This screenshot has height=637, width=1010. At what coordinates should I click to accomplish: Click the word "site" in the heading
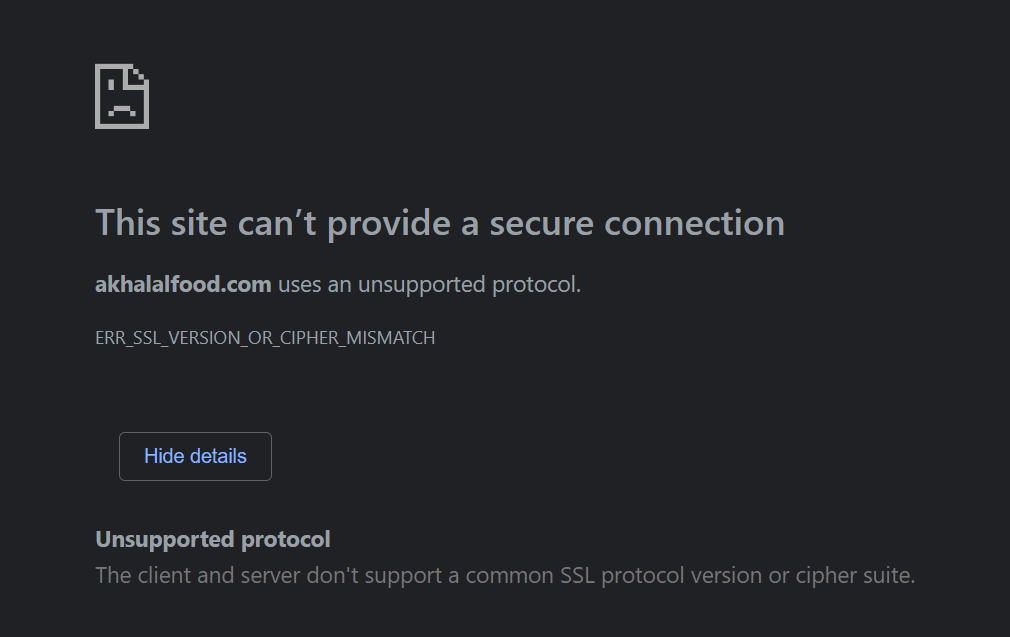198,223
